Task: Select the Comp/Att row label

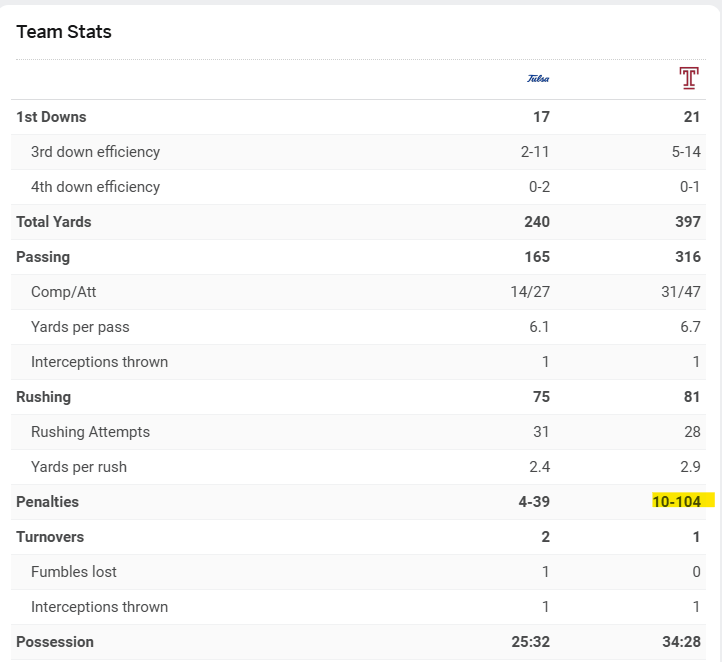Action: (x=63, y=292)
